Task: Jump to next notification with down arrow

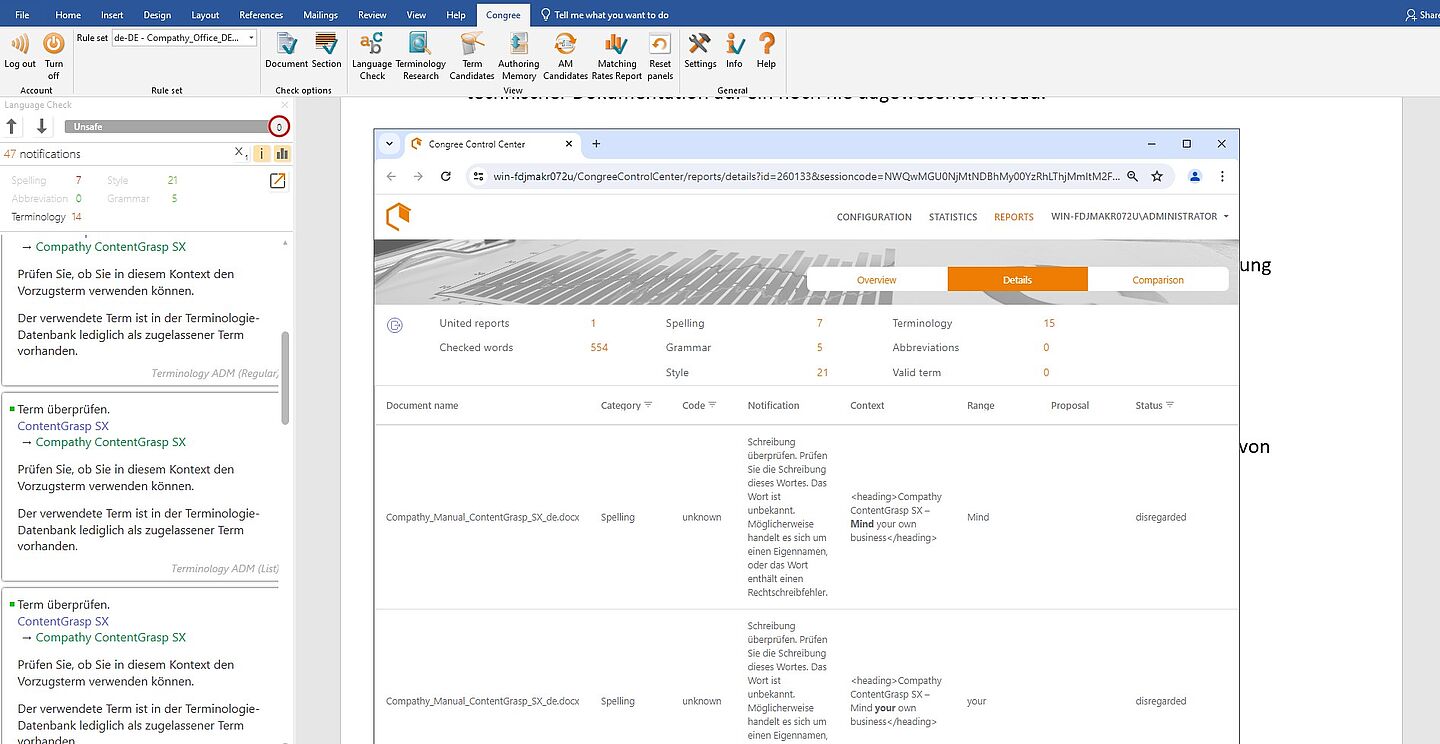Action: click(x=41, y=126)
